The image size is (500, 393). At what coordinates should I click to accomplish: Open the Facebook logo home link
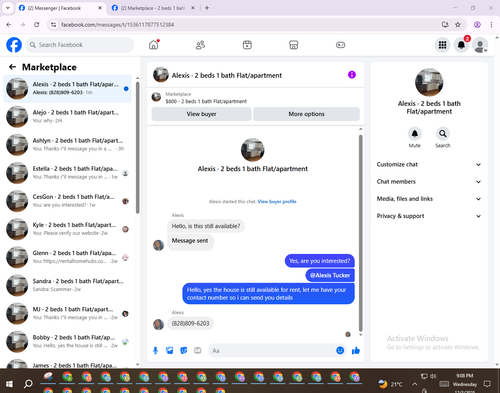(x=14, y=45)
